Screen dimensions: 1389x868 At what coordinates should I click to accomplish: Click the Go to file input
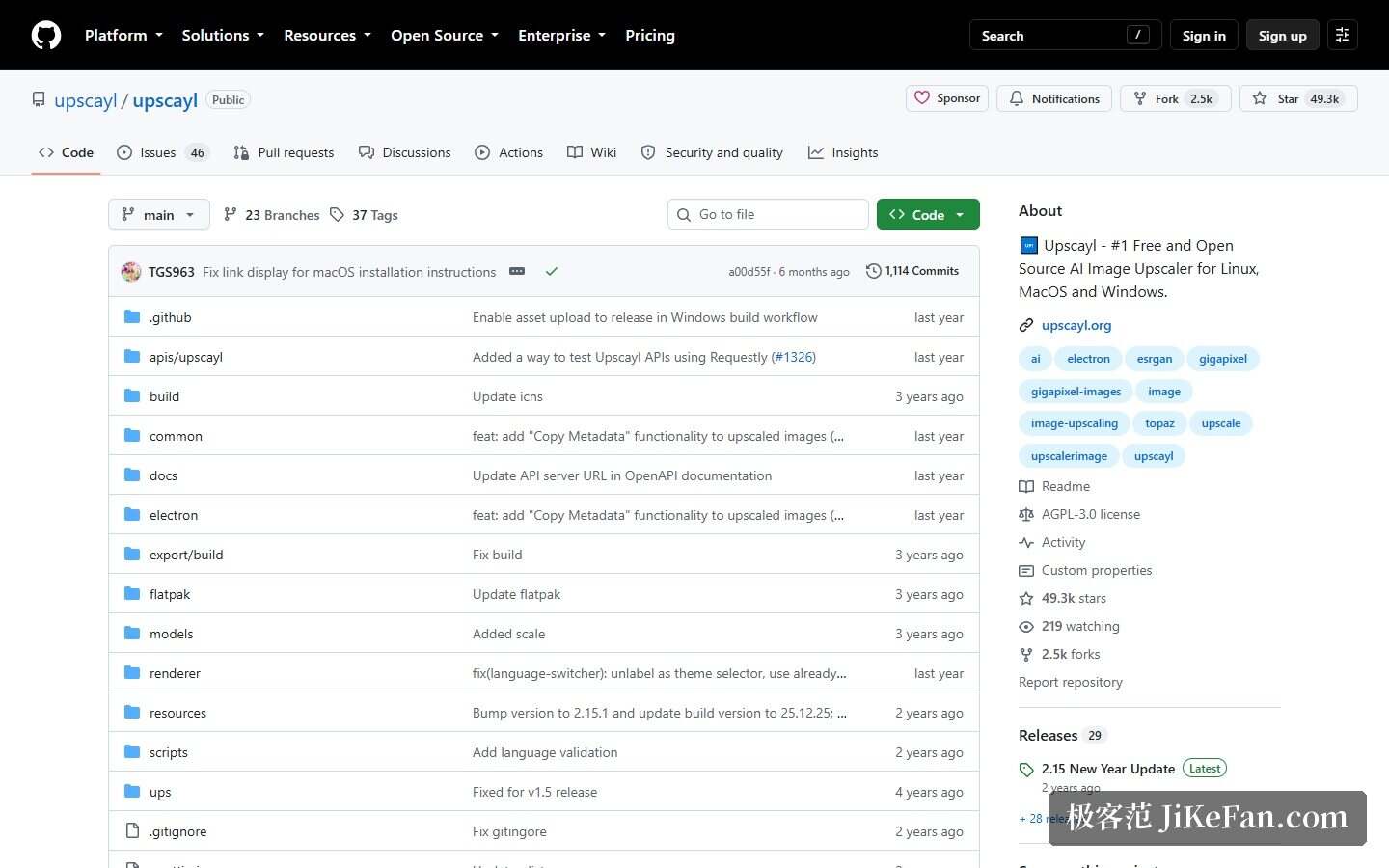768,214
